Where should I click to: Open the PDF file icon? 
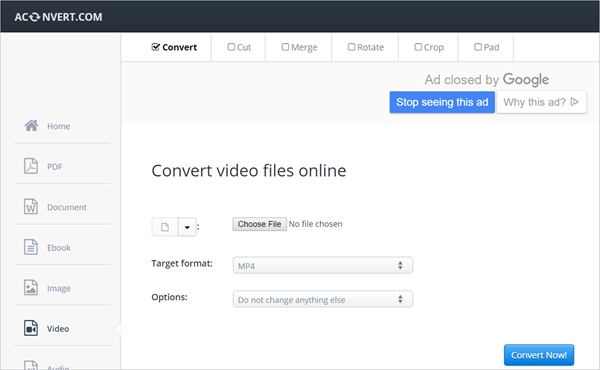pyautogui.click(x=31, y=166)
